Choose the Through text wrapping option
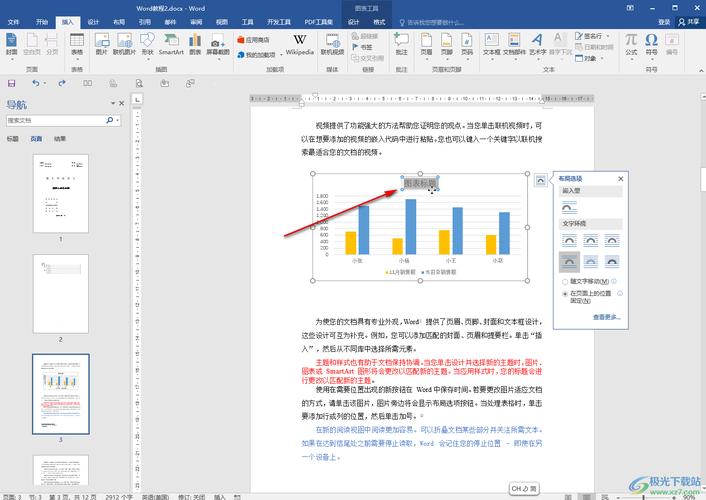The height and width of the screenshot is (500, 706). (612, 241)
